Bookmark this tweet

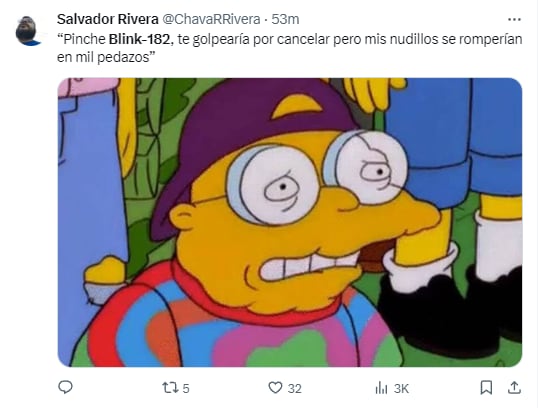[486, 388]
